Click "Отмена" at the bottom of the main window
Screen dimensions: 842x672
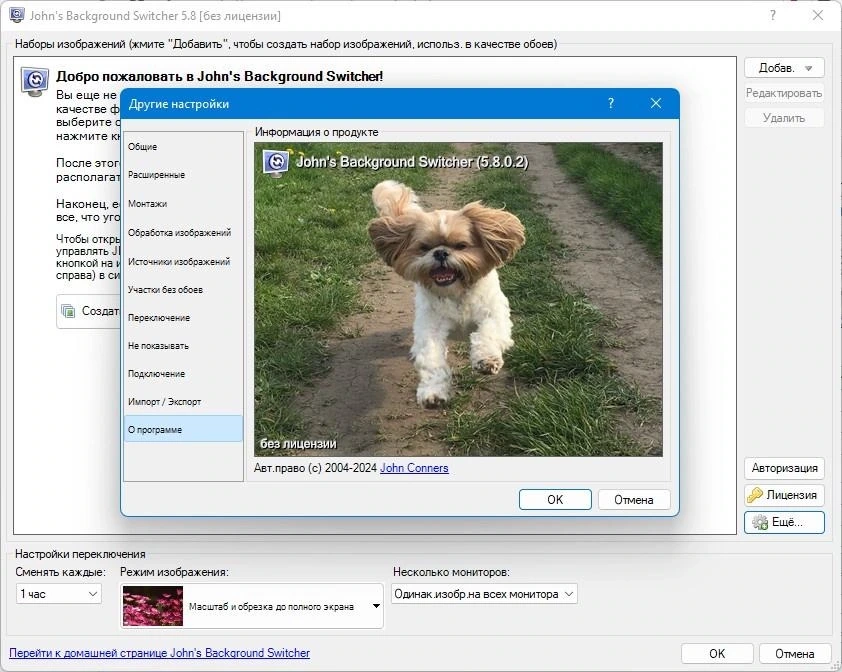click(x=795, y=653)
